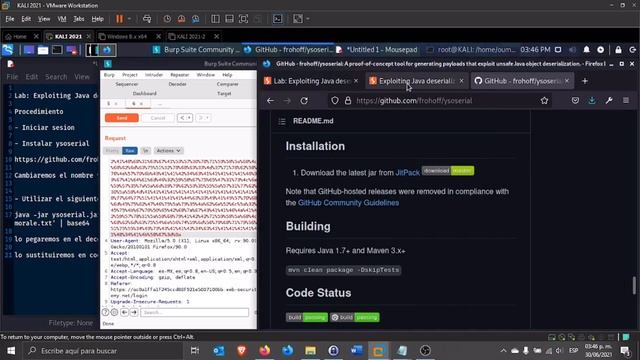Open Burp Suite Intruder menu
The width and height of the screenshot is (640, 360).
click(x=154, y=75)
